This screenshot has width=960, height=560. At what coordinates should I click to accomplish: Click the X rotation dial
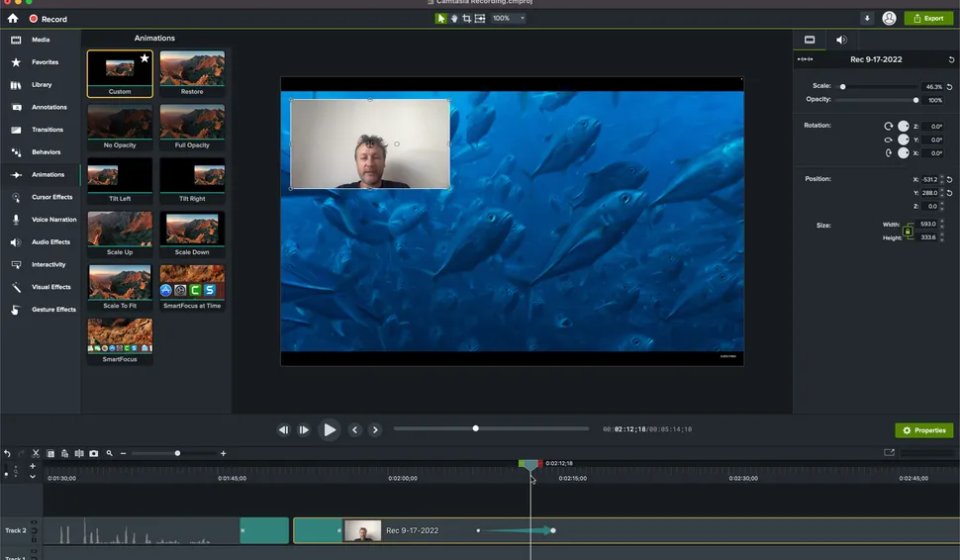903,153
